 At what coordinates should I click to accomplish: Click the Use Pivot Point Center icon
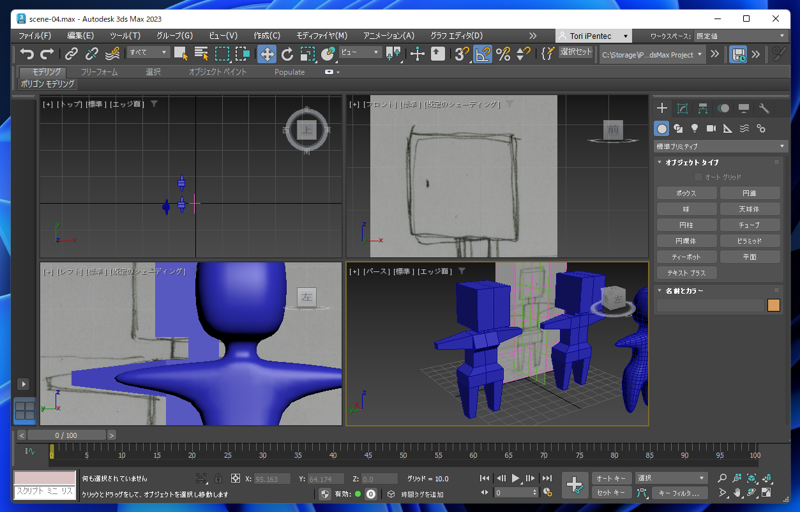click(x=393, y=54)
